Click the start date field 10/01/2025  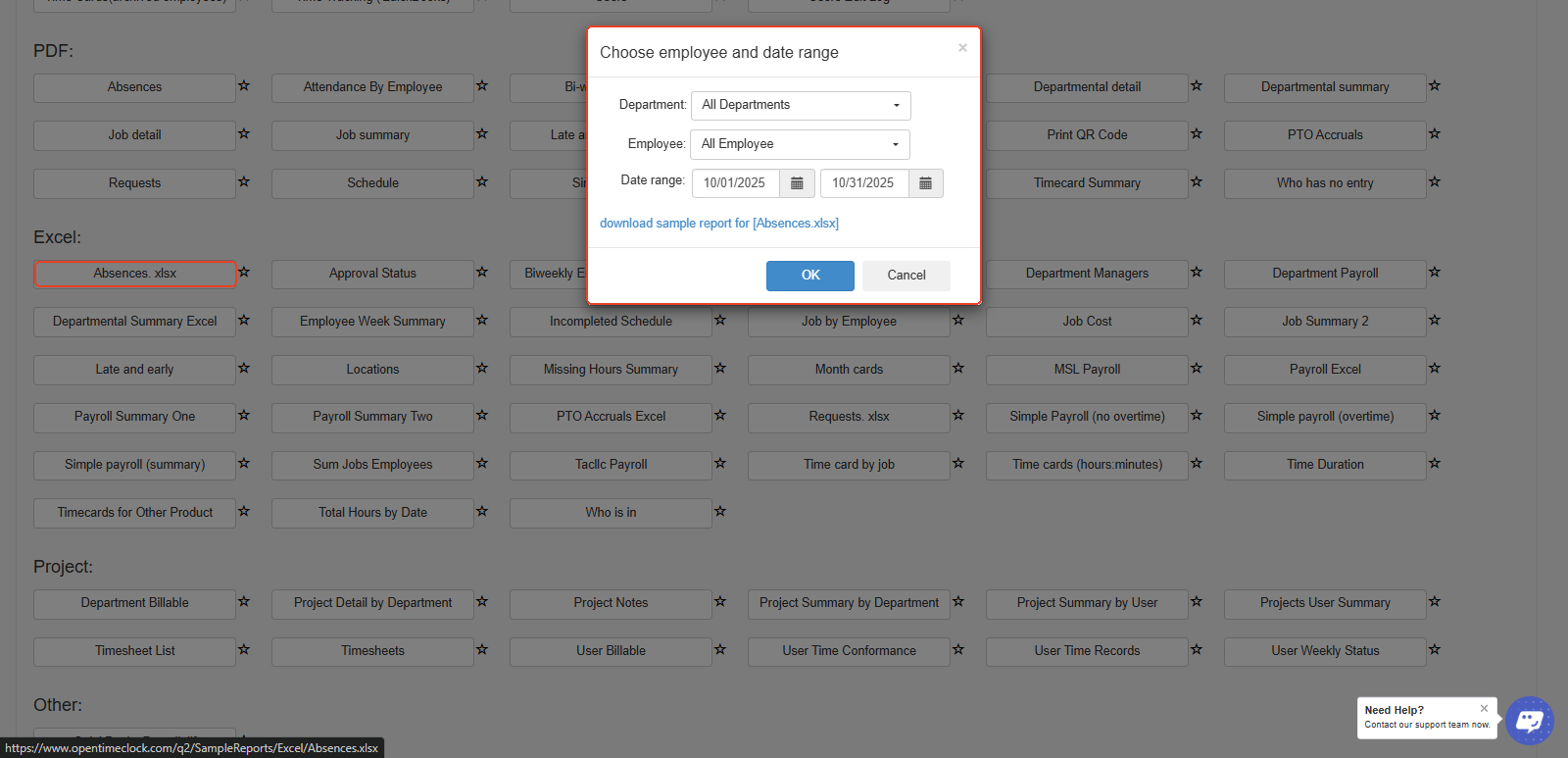(x=735, y=183)
